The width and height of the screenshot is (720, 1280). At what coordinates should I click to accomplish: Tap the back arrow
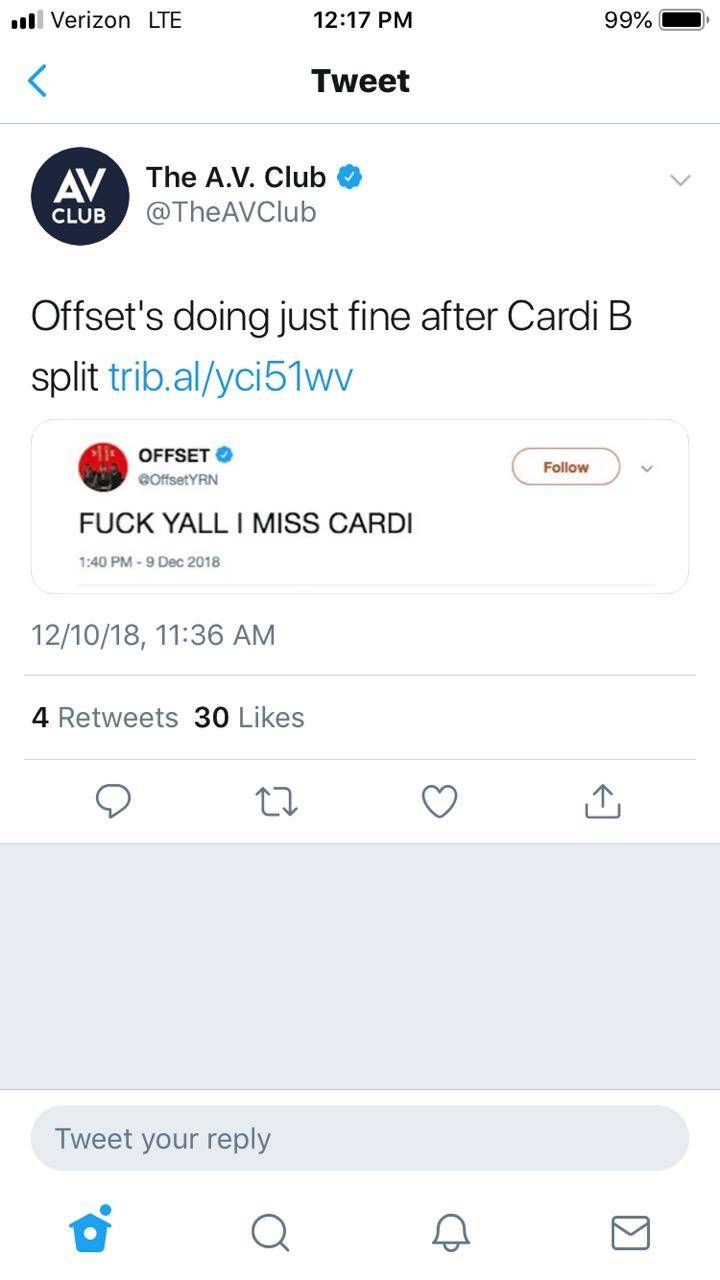point(37,80)
